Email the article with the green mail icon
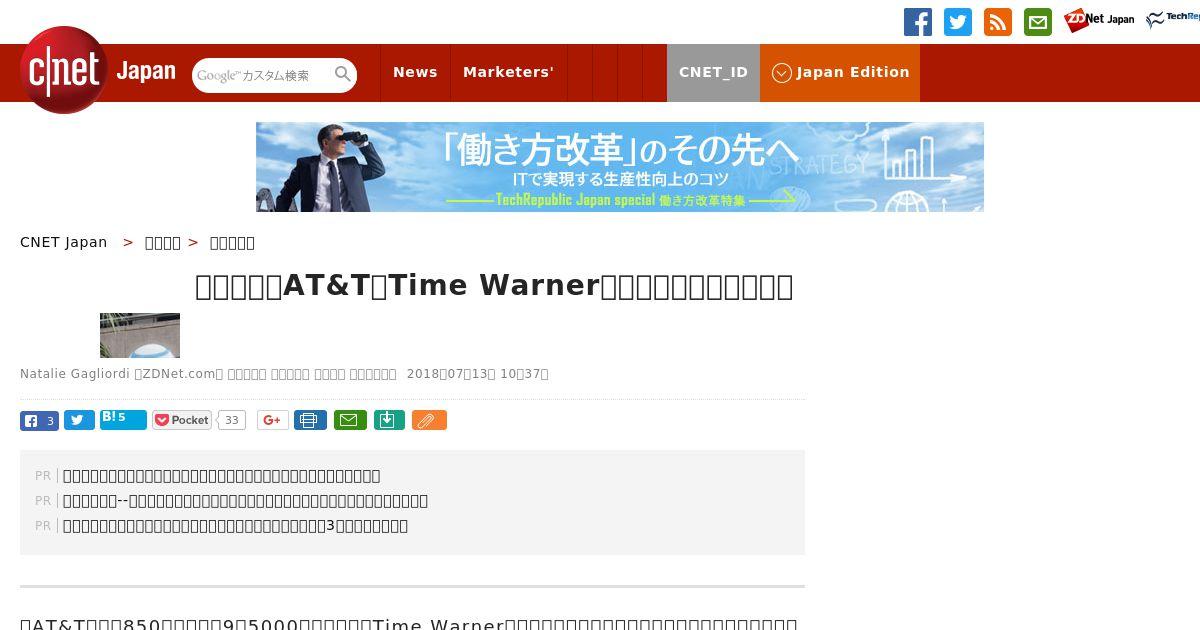 pyautogui.click(x=350, y=420)
